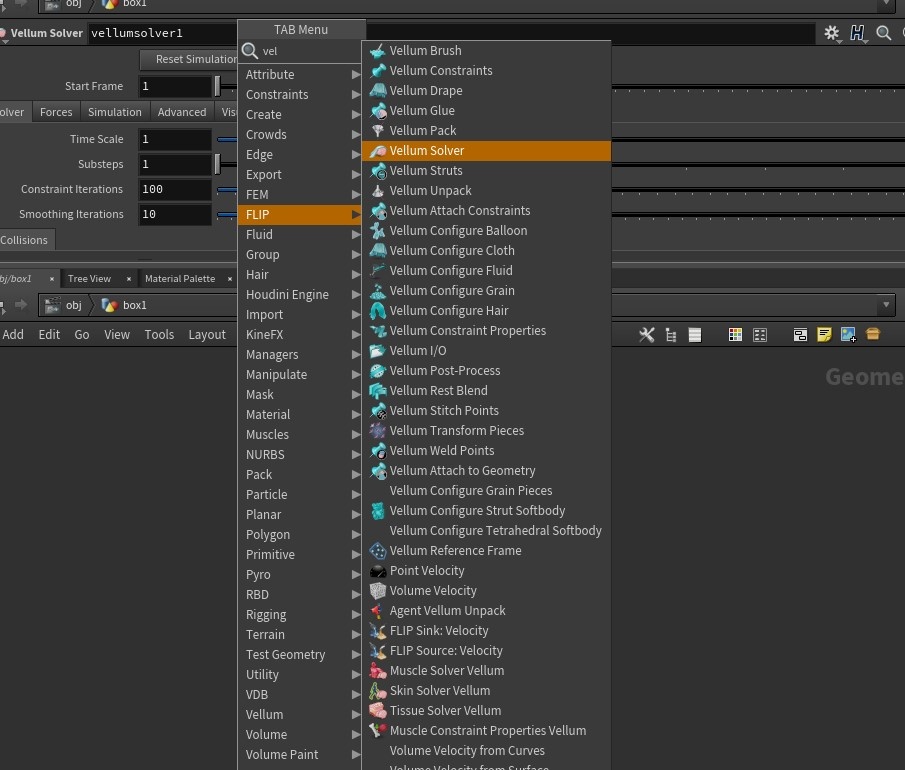Switch to Forces tab
Screen dimensions: 905x770
click(56, 112)
